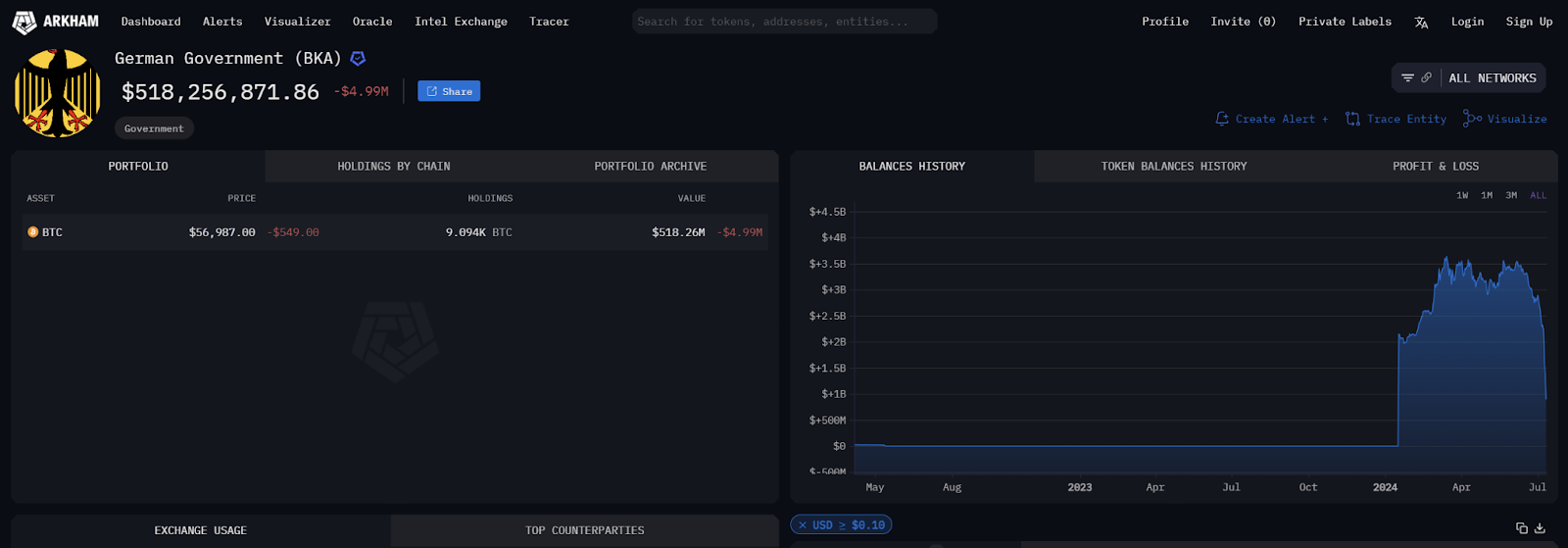The width and height of the screenshot is (1568, 548).
Task: Click the Arkham logo in the header
Action: pyautogui.click(x=56, y=22)
